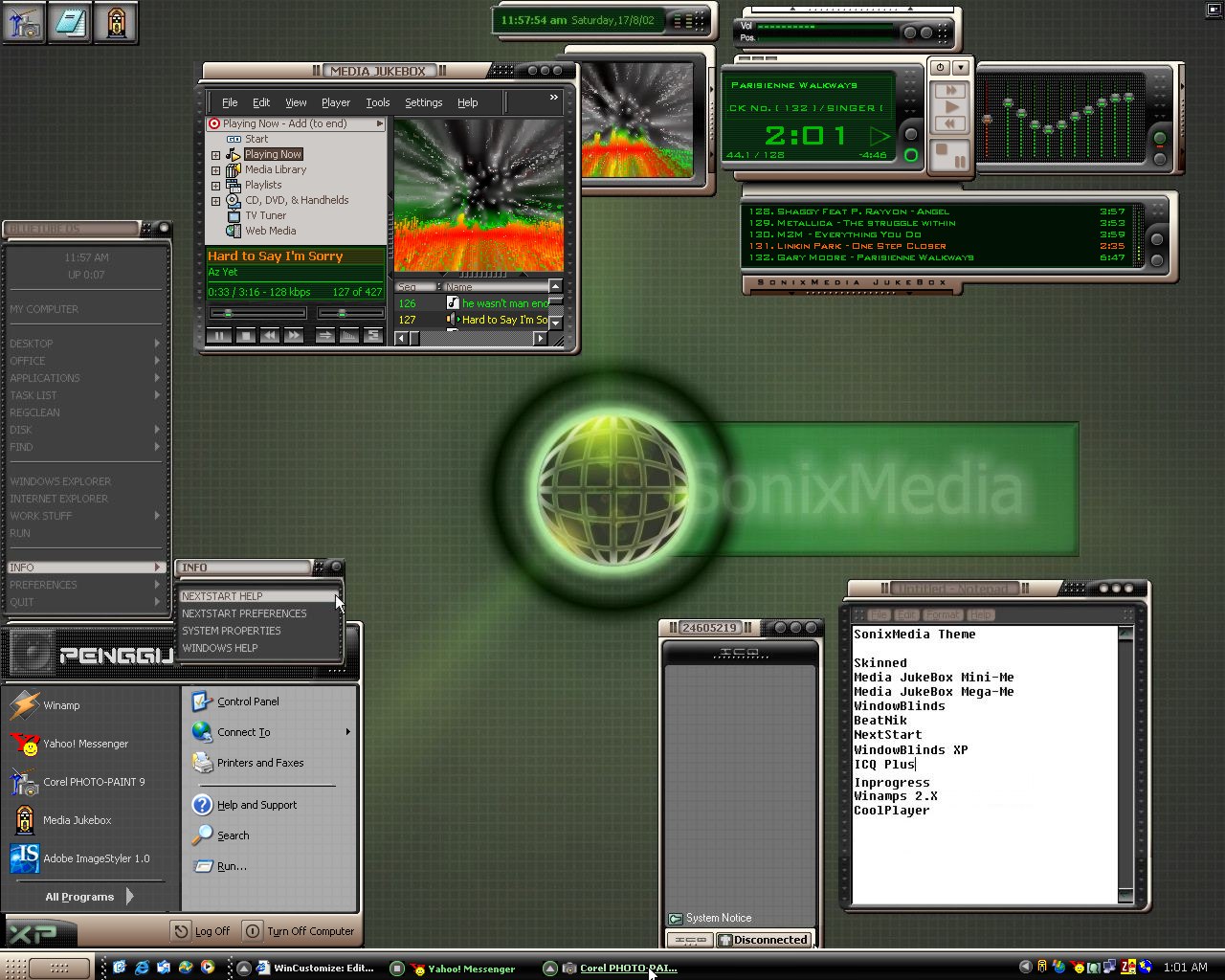Viewport: 1225px width, 980px height.
Task: Click the taskbar clock showing 1:01 AM
Action: (x=1185, y=968)
